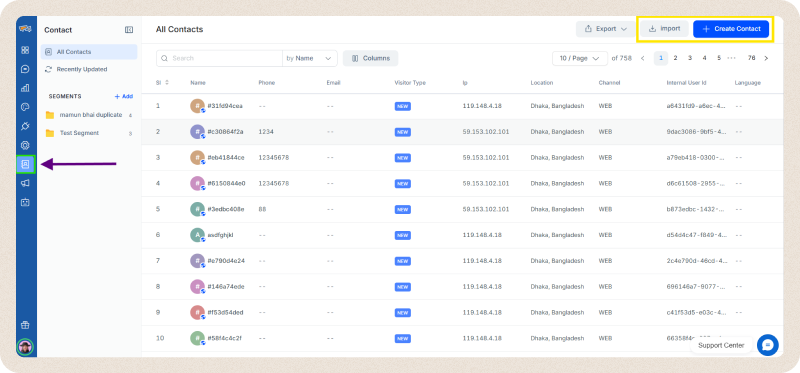Open contact #e790d4e24
The image size is (800, 373).
coord(226,261)
